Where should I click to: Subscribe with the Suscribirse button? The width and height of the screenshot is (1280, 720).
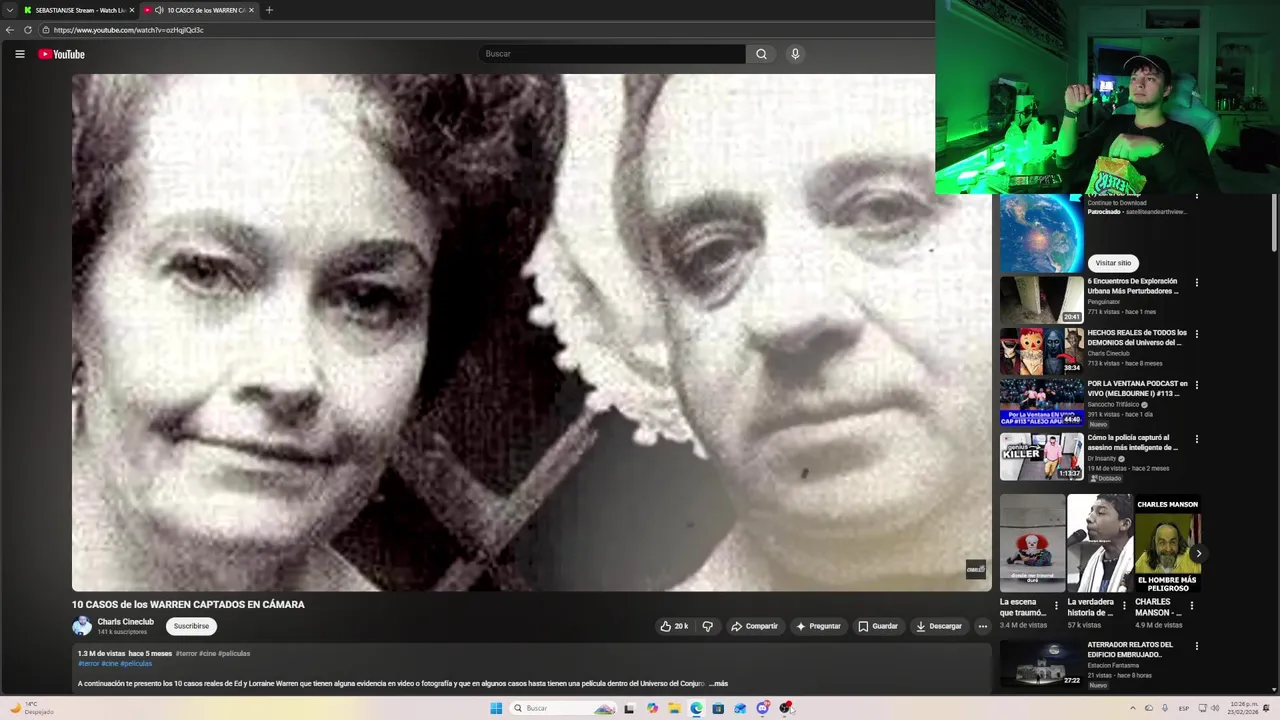click(x=191, y=626)
